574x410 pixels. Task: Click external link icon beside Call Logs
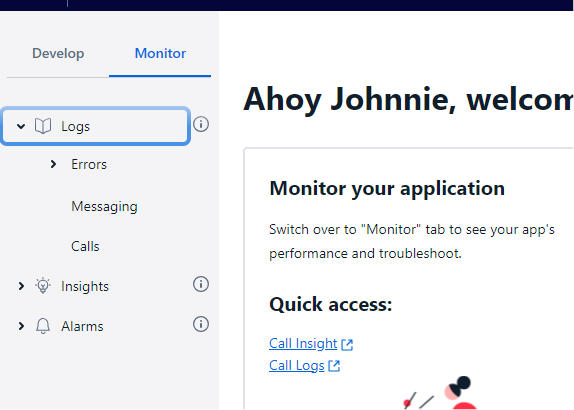point(334,366)
